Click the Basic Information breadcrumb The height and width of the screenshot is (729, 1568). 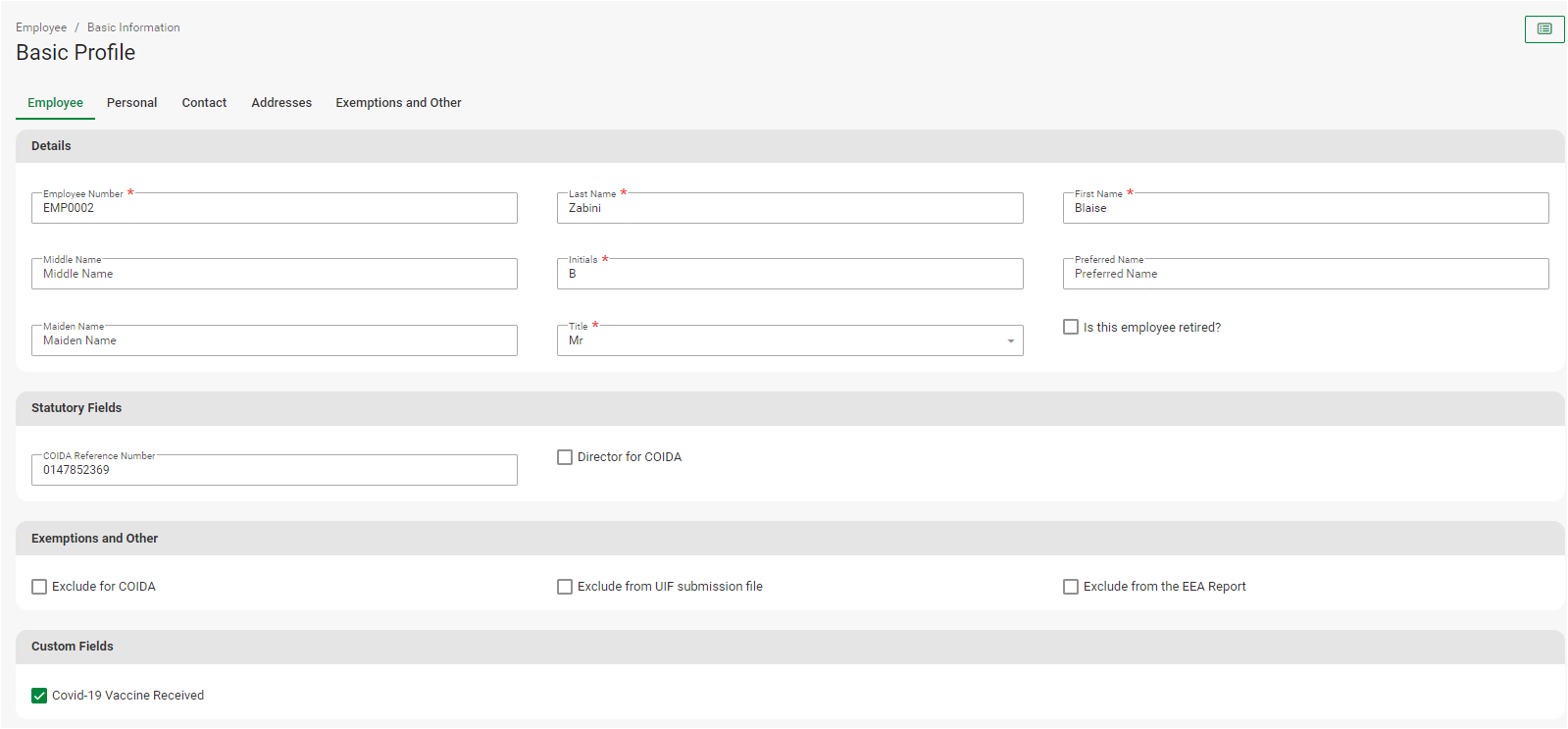(133, 27)
